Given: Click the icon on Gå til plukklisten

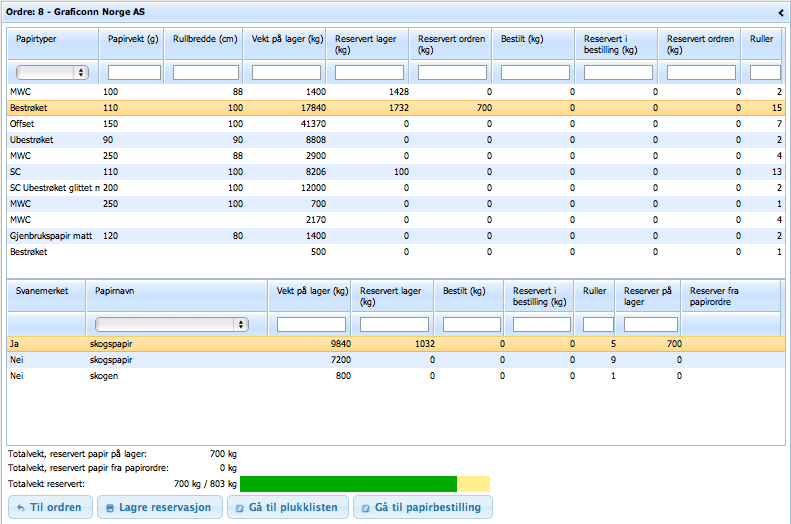Looking at the screenshot, I should pyautogui.click(x=238, y=508).
